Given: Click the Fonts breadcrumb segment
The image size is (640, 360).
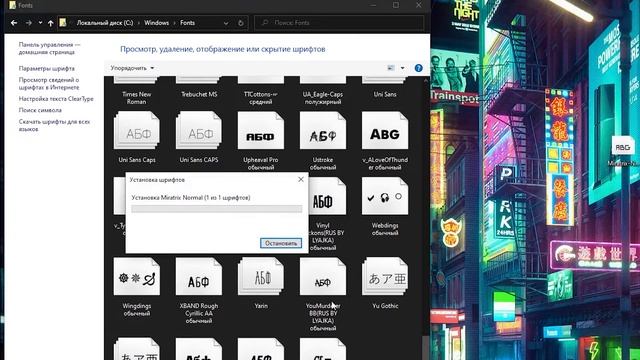Looking at the screenshot, I should [x=187, y=23].
